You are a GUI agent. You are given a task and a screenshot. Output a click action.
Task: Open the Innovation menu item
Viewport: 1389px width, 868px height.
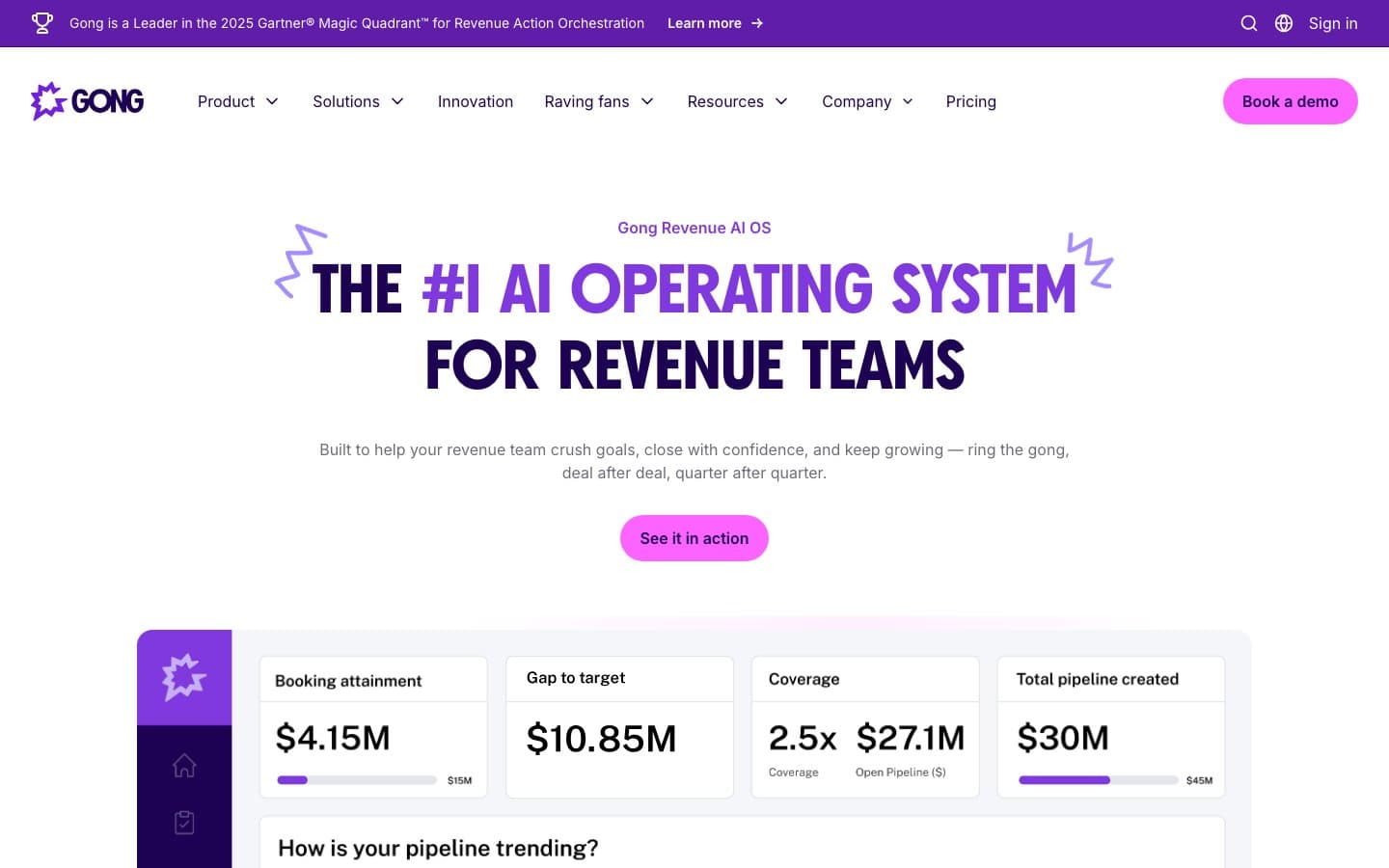click(476, 101)
